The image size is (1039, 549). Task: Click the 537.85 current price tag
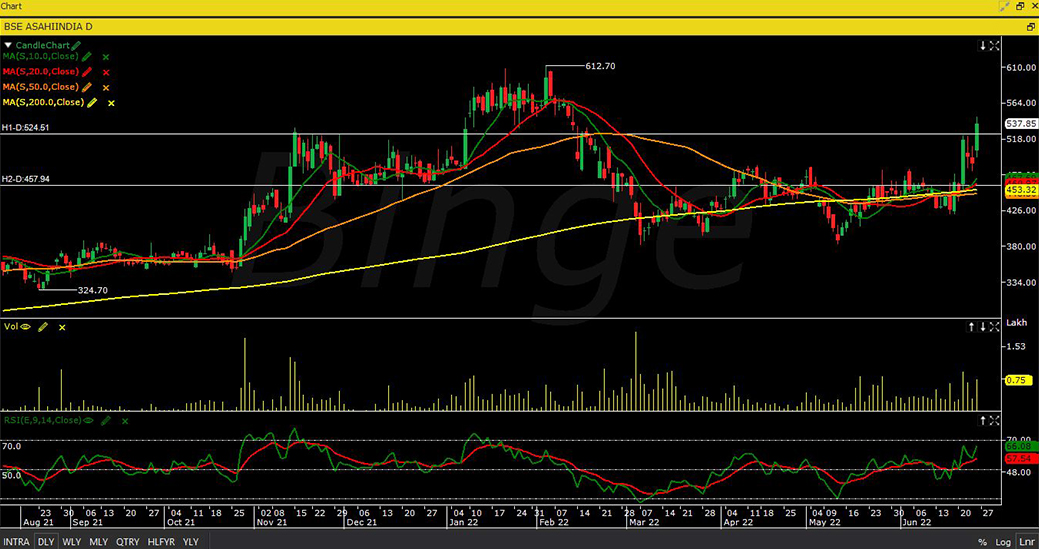pos(1020,124)
